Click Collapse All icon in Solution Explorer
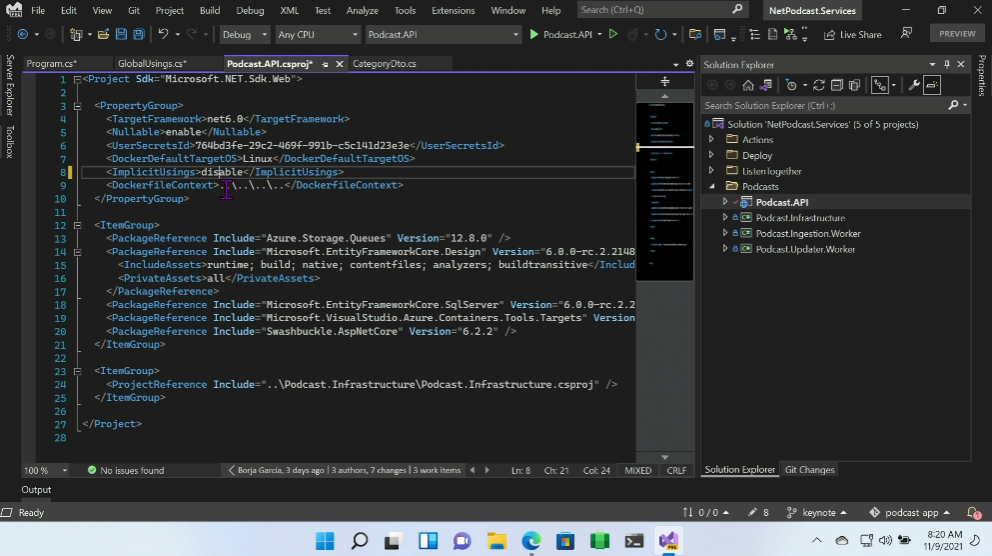The image size is (992, 556). [838, 85]
